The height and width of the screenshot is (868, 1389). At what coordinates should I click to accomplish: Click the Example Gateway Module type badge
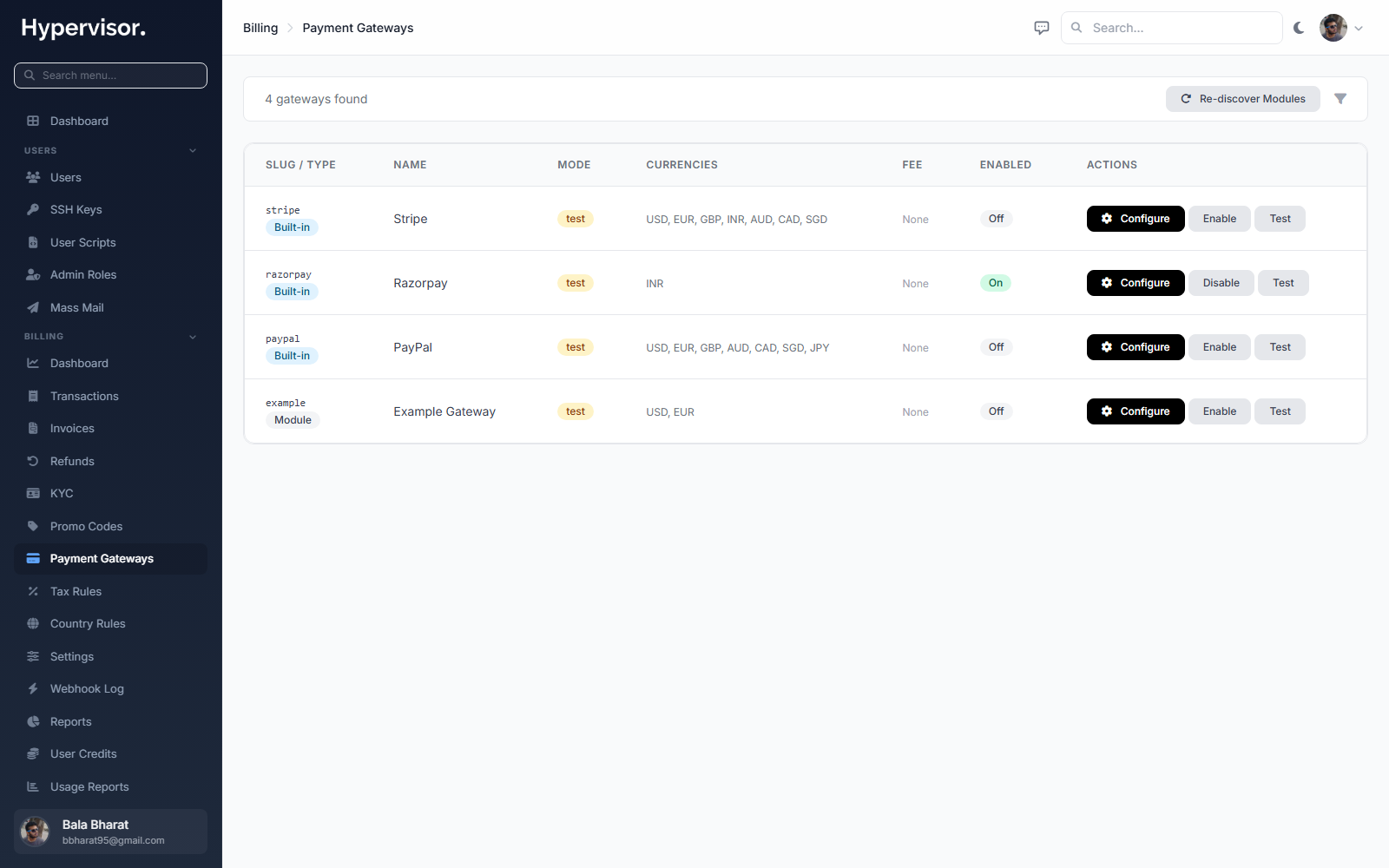tap(293, 420)
